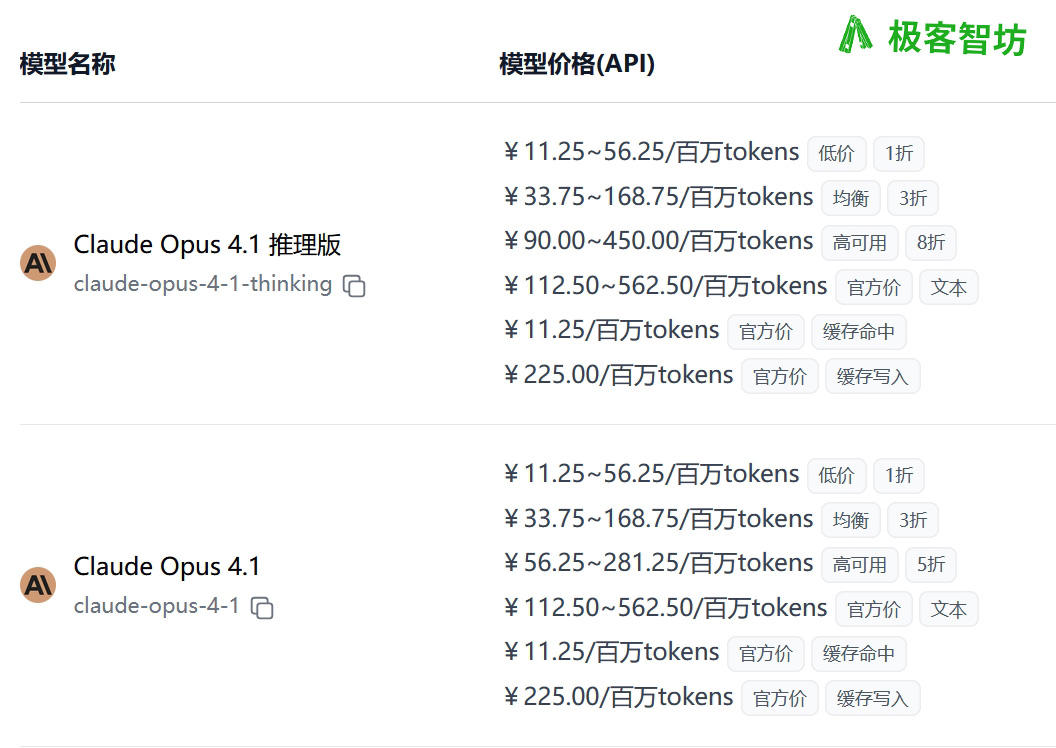Click 低价 tag in Claude Opus 4.1 推理版 row
Viewport: 1056px width, 748px height.
(836, 154)
